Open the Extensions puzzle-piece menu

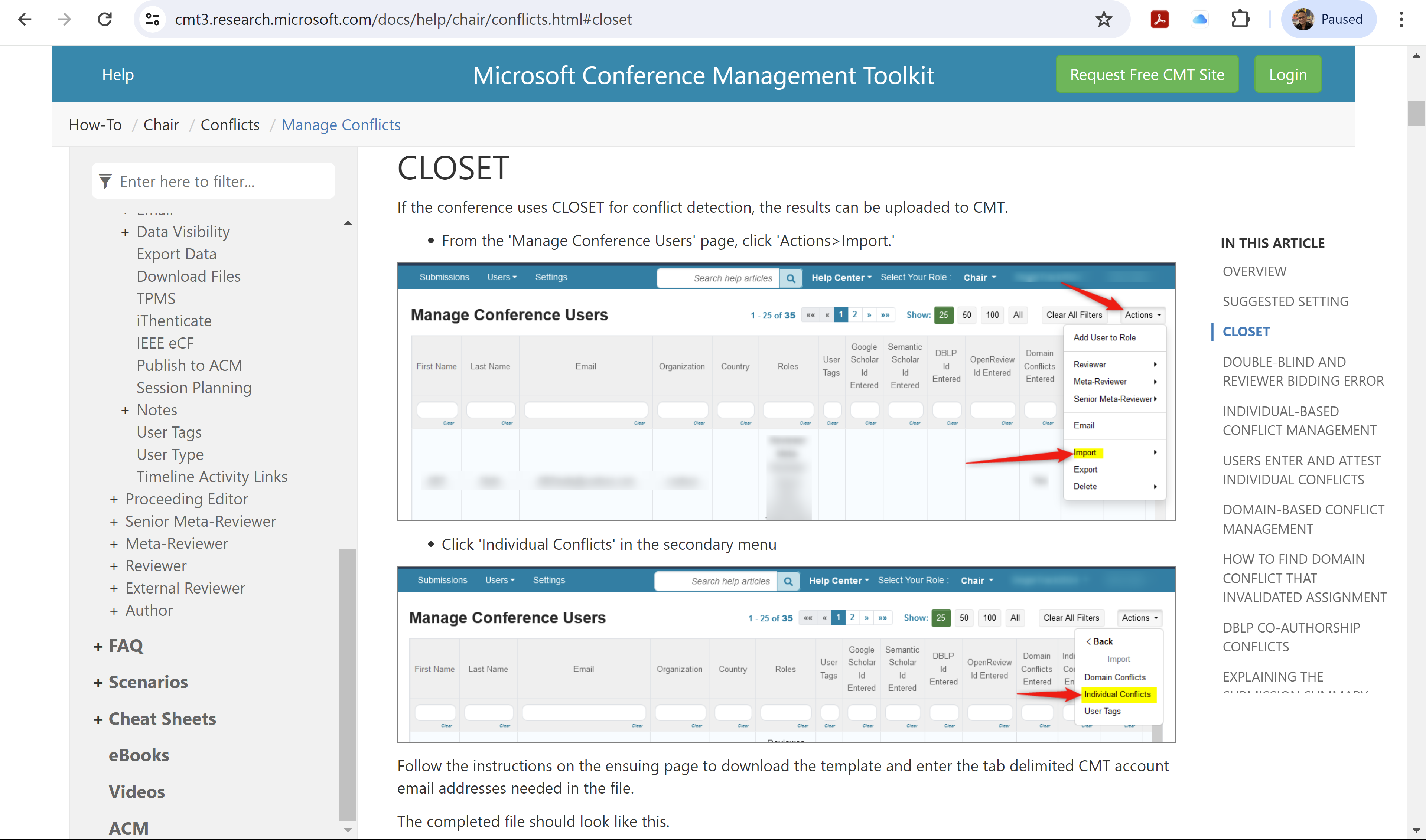(x=1240, y=19)
